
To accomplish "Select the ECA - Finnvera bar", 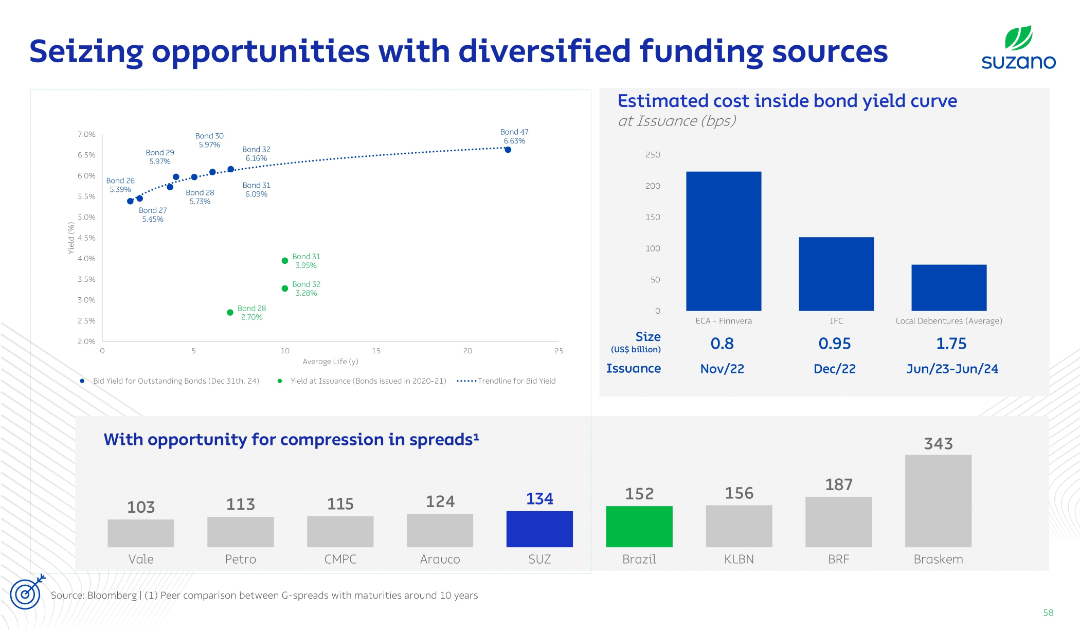I will pyautogui.click(x=723, y=241).
